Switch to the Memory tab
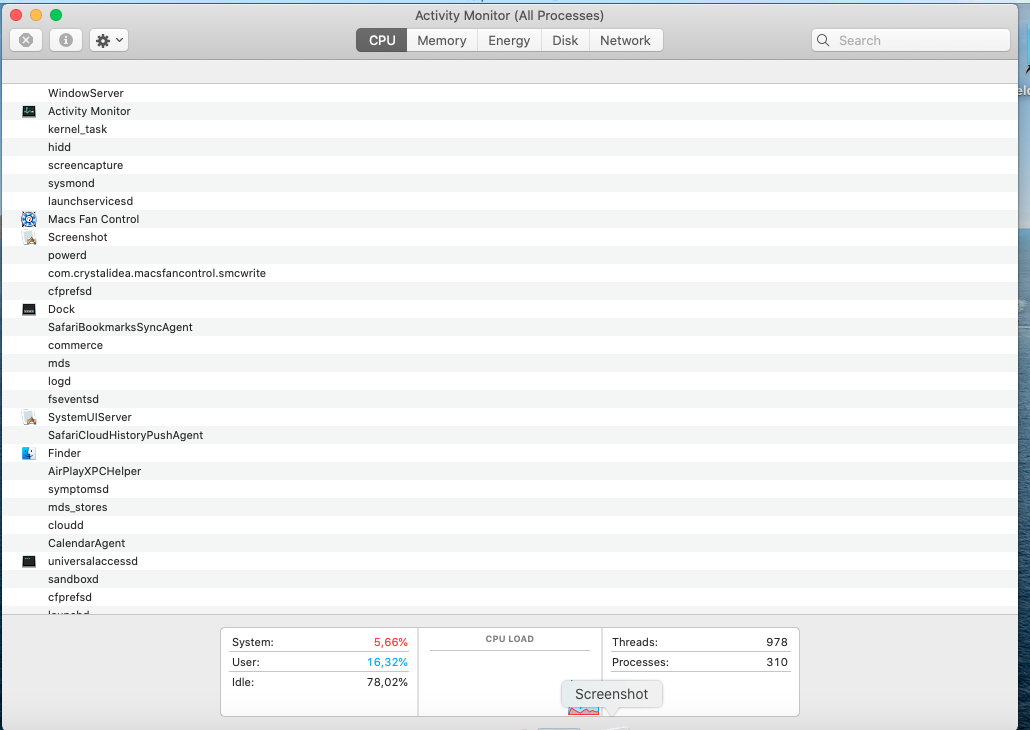This screenshot has width=1030, height=730. point(441,40)
